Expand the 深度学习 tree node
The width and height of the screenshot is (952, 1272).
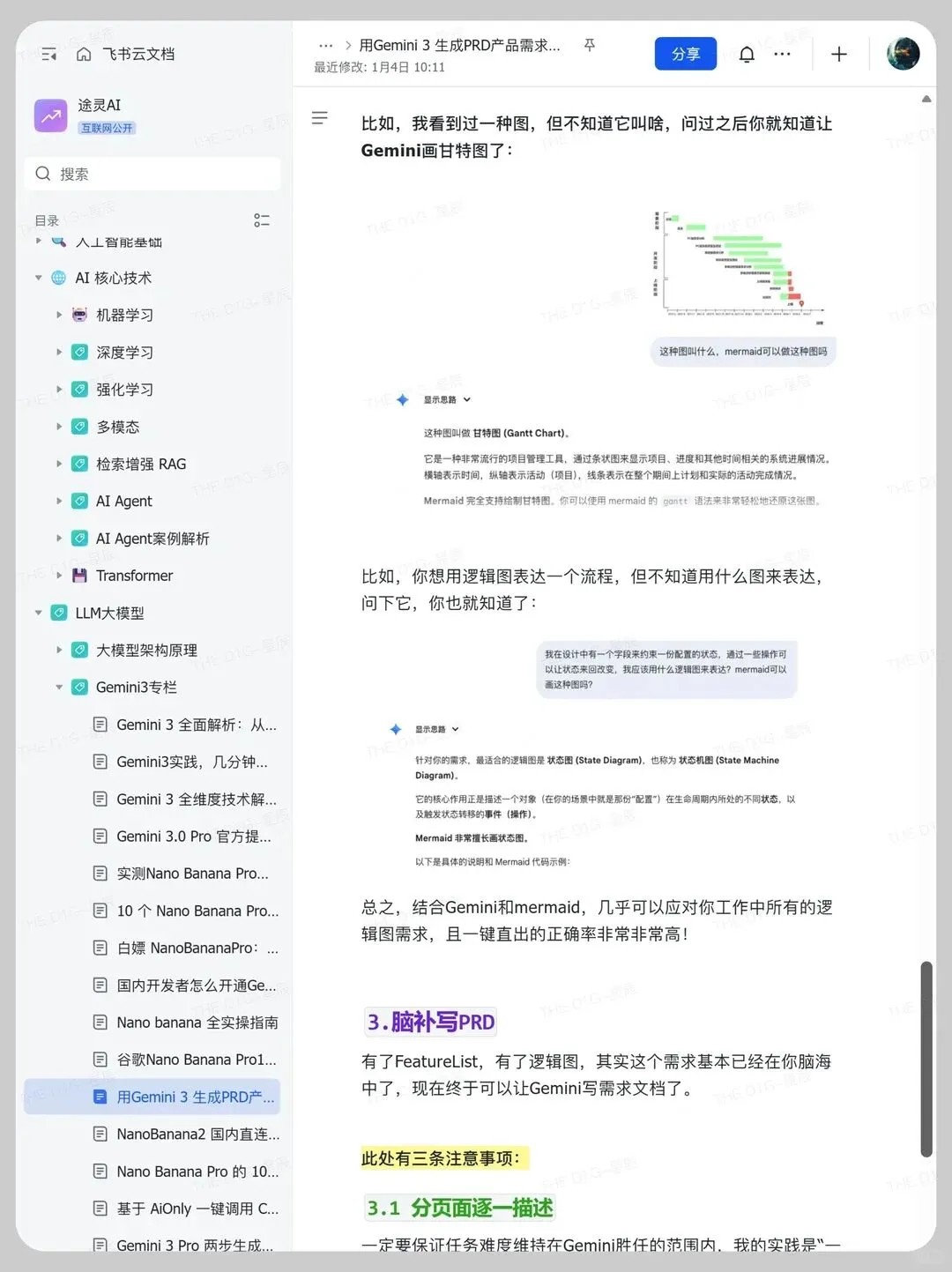point(59,352)
